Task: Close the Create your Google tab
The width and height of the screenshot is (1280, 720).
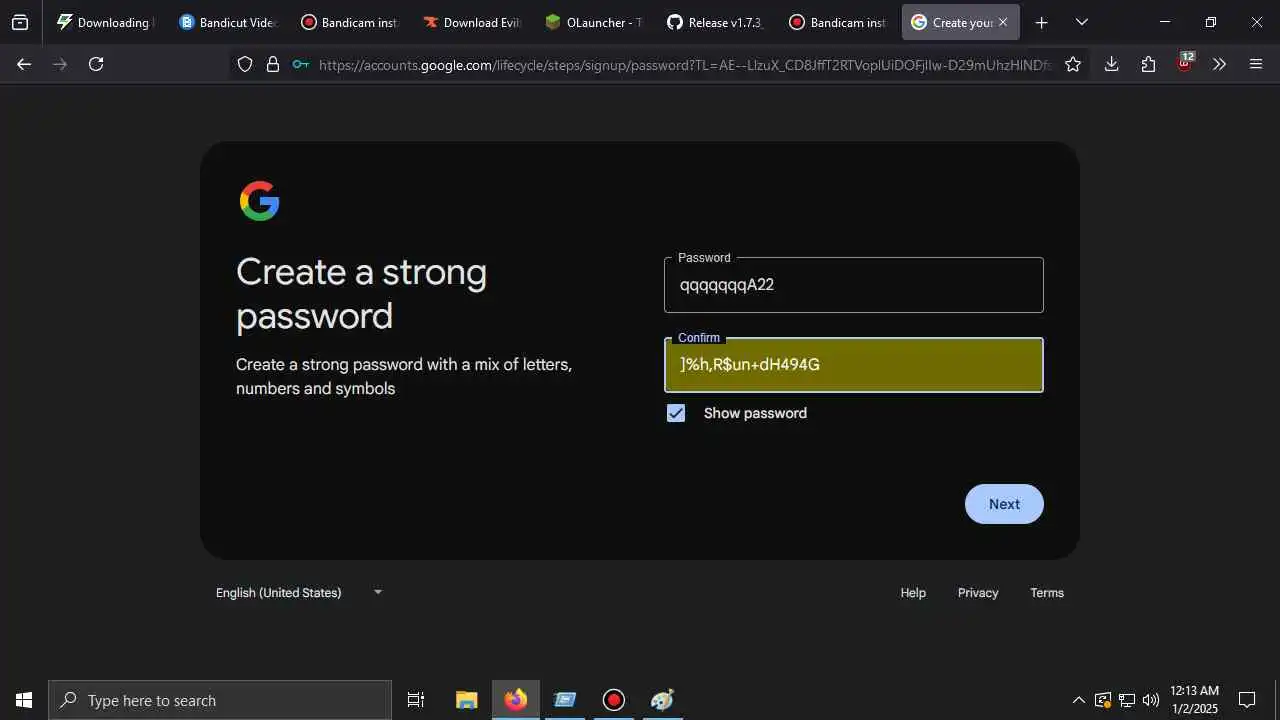Action: (1003, 22)
